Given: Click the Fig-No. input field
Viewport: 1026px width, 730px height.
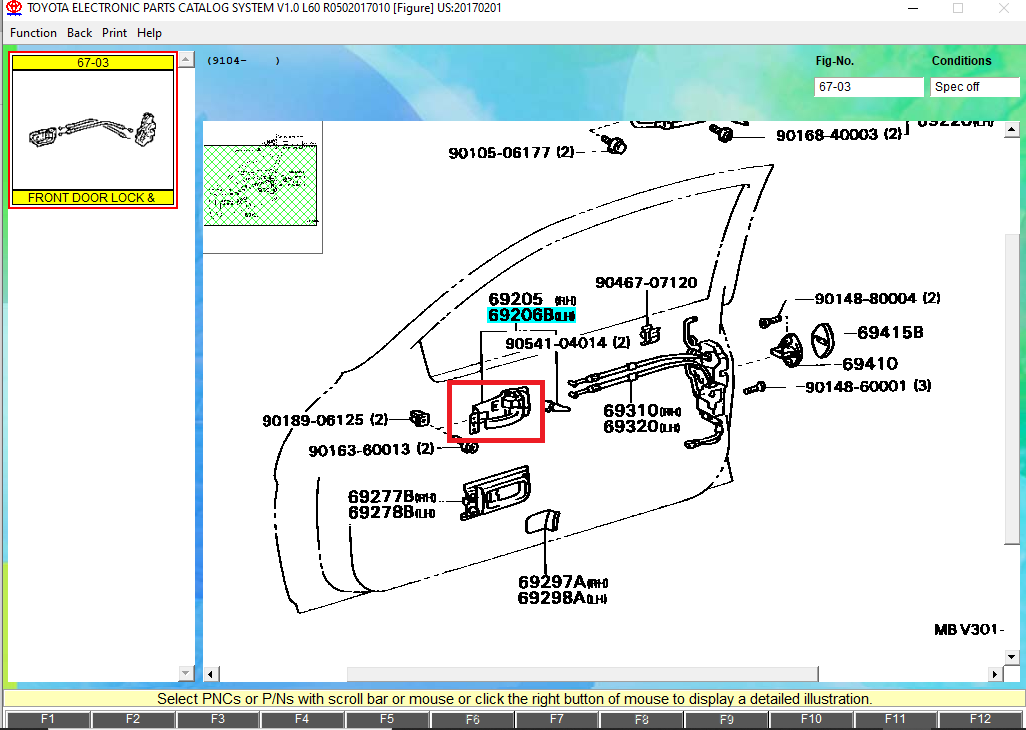Looking at the screenshot, I should pos(868,87).
